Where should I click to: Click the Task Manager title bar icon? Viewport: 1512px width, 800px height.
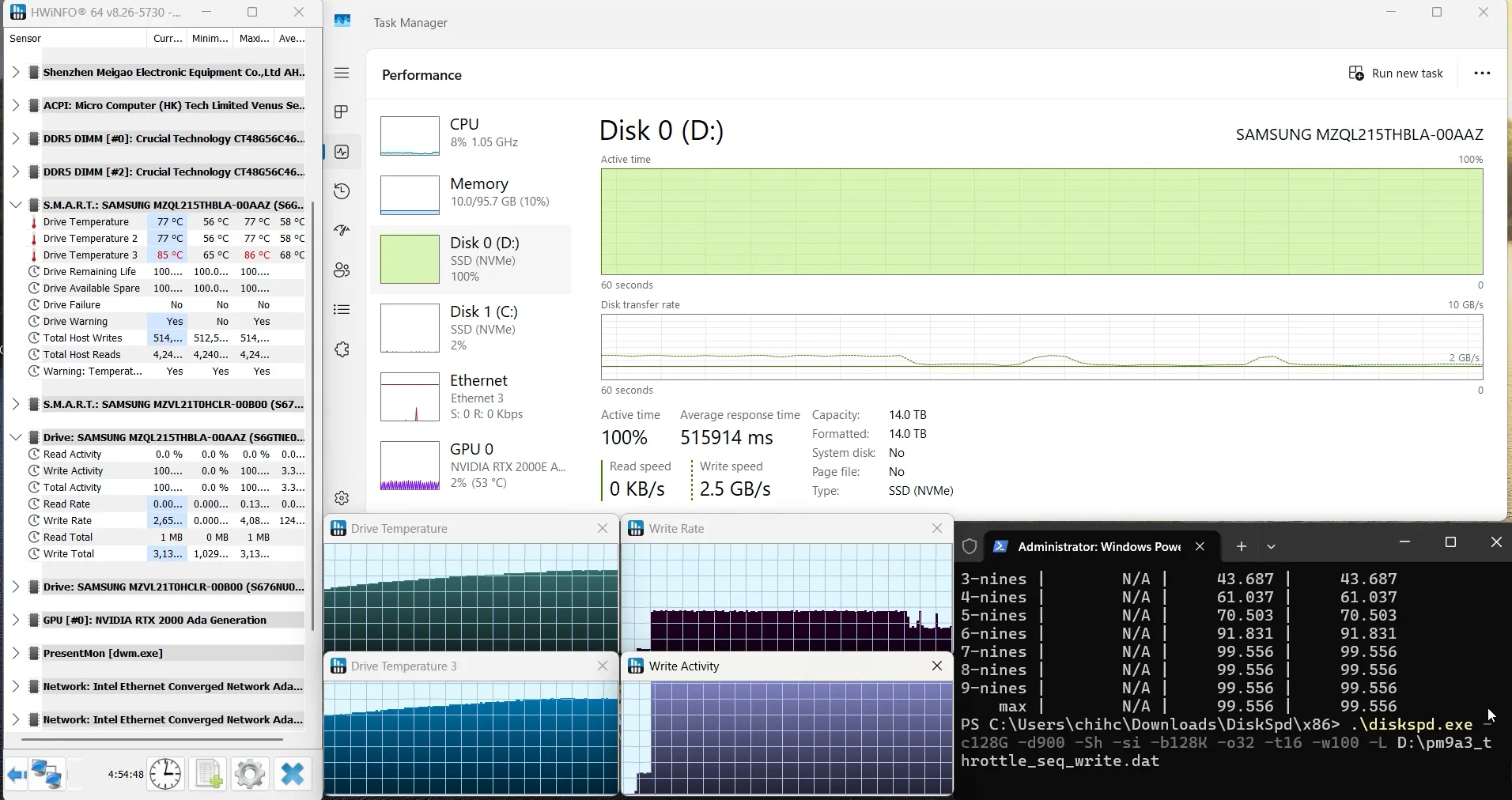point(342,21)
